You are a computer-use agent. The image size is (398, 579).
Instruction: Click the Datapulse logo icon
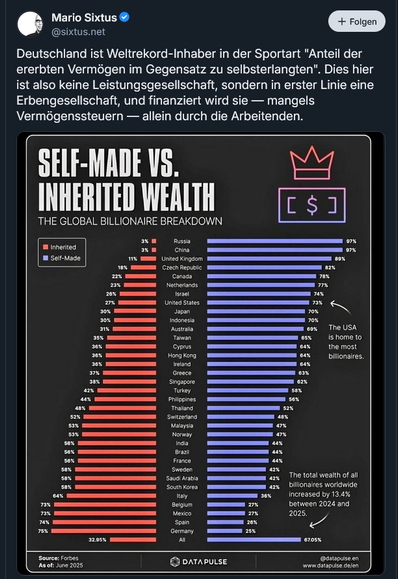tap(174, 562)
